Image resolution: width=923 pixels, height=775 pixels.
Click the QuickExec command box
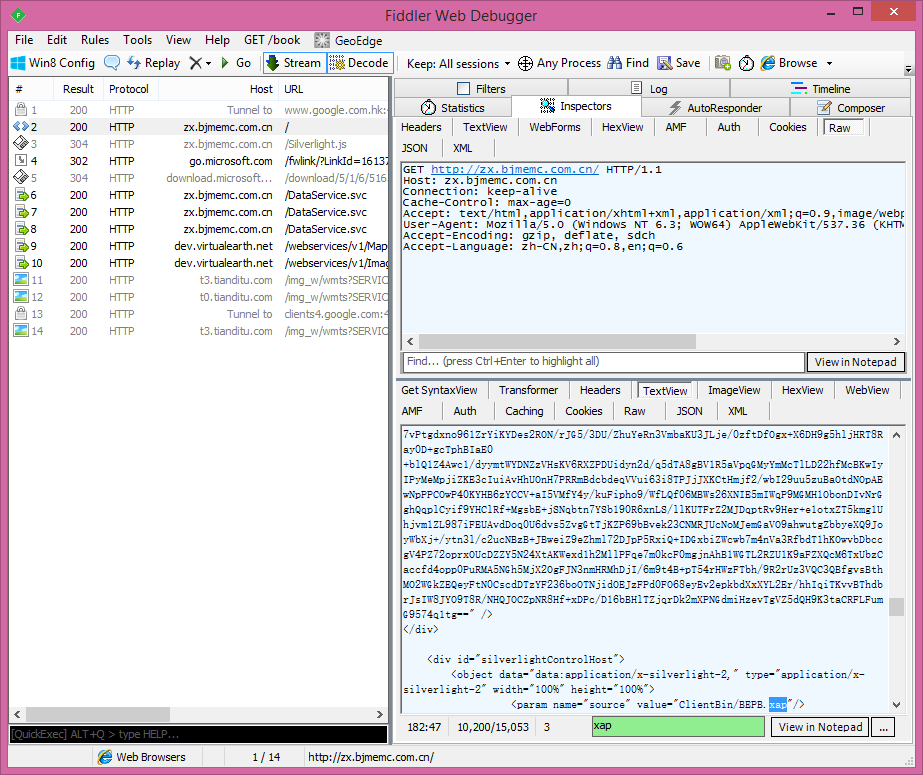tap(198, 734)
